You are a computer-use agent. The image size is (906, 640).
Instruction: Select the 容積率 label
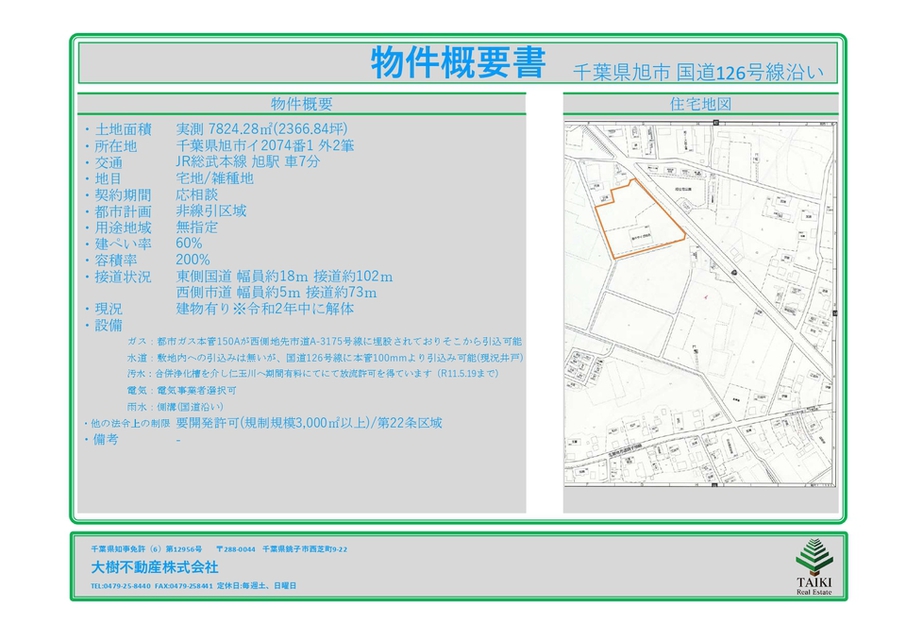pyautogui.click(x=116, y=261)
